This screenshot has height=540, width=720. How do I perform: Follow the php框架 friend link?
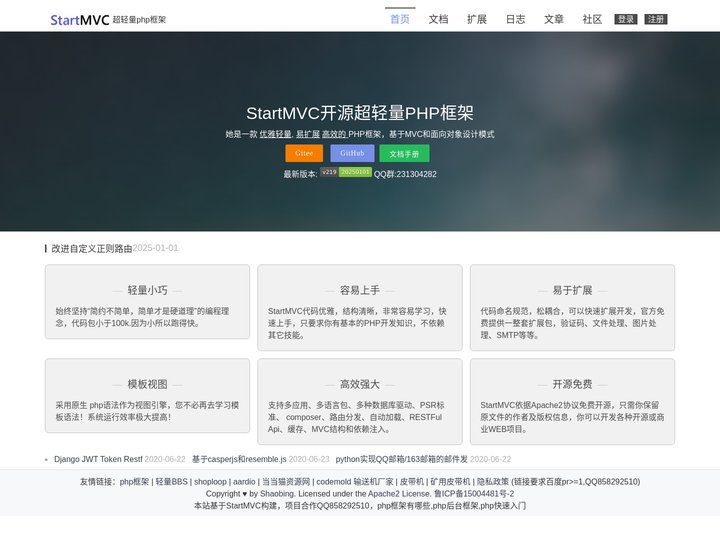pyautogui.click(x=134, y=482)
